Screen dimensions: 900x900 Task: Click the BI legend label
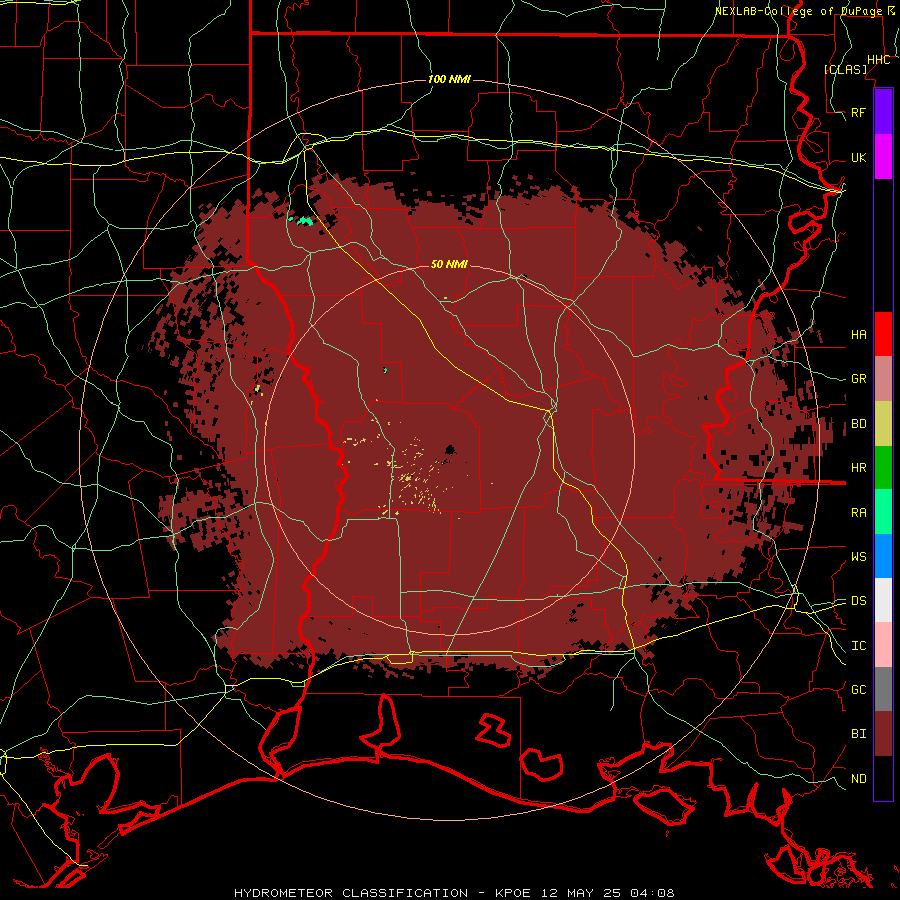pos(858,734)
